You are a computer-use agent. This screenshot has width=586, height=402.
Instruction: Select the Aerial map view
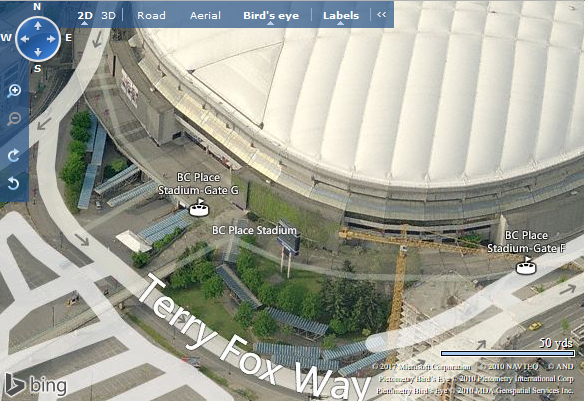click(205, 16)
